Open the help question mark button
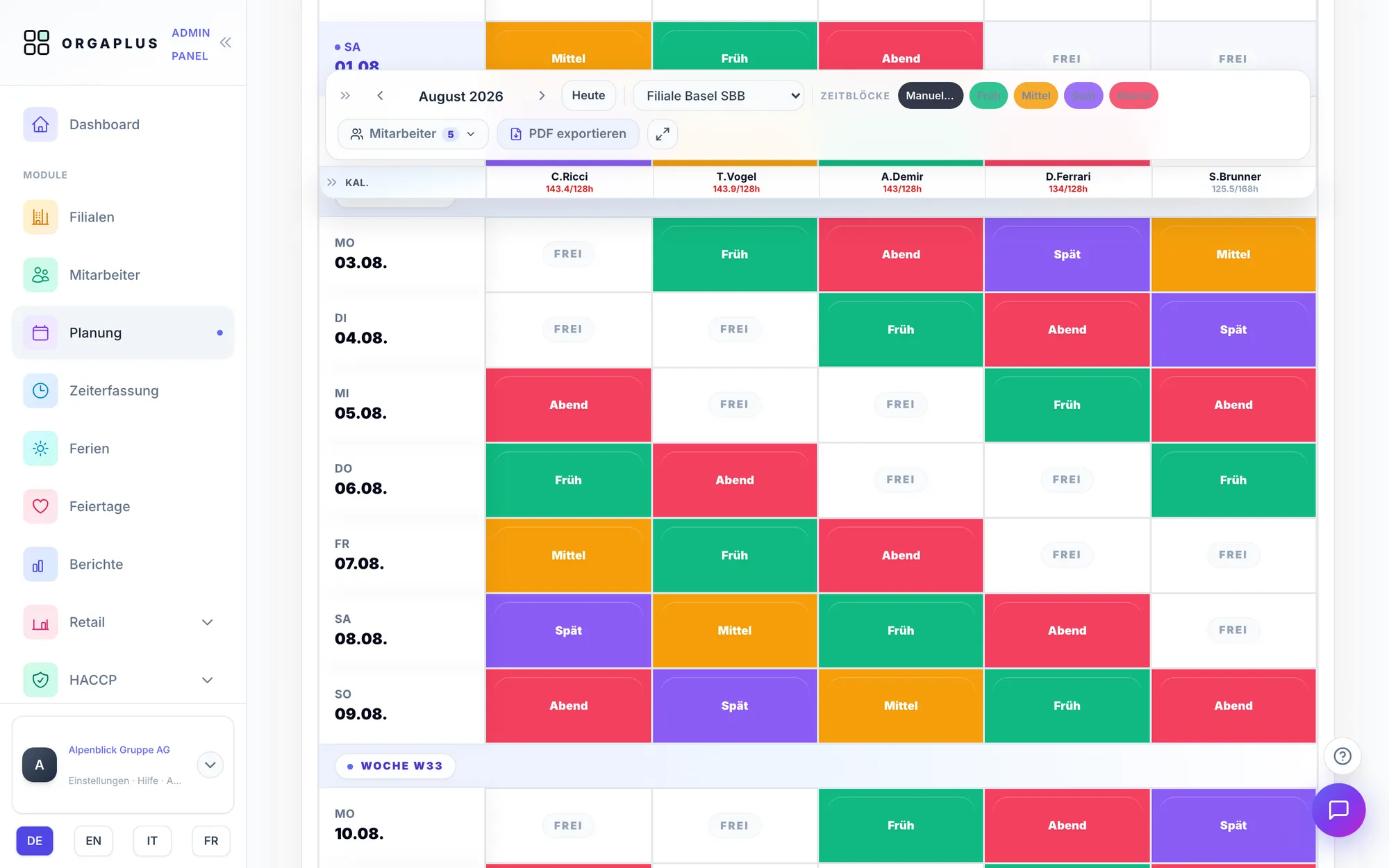The image size is (1389, 868). [1342, 756]
